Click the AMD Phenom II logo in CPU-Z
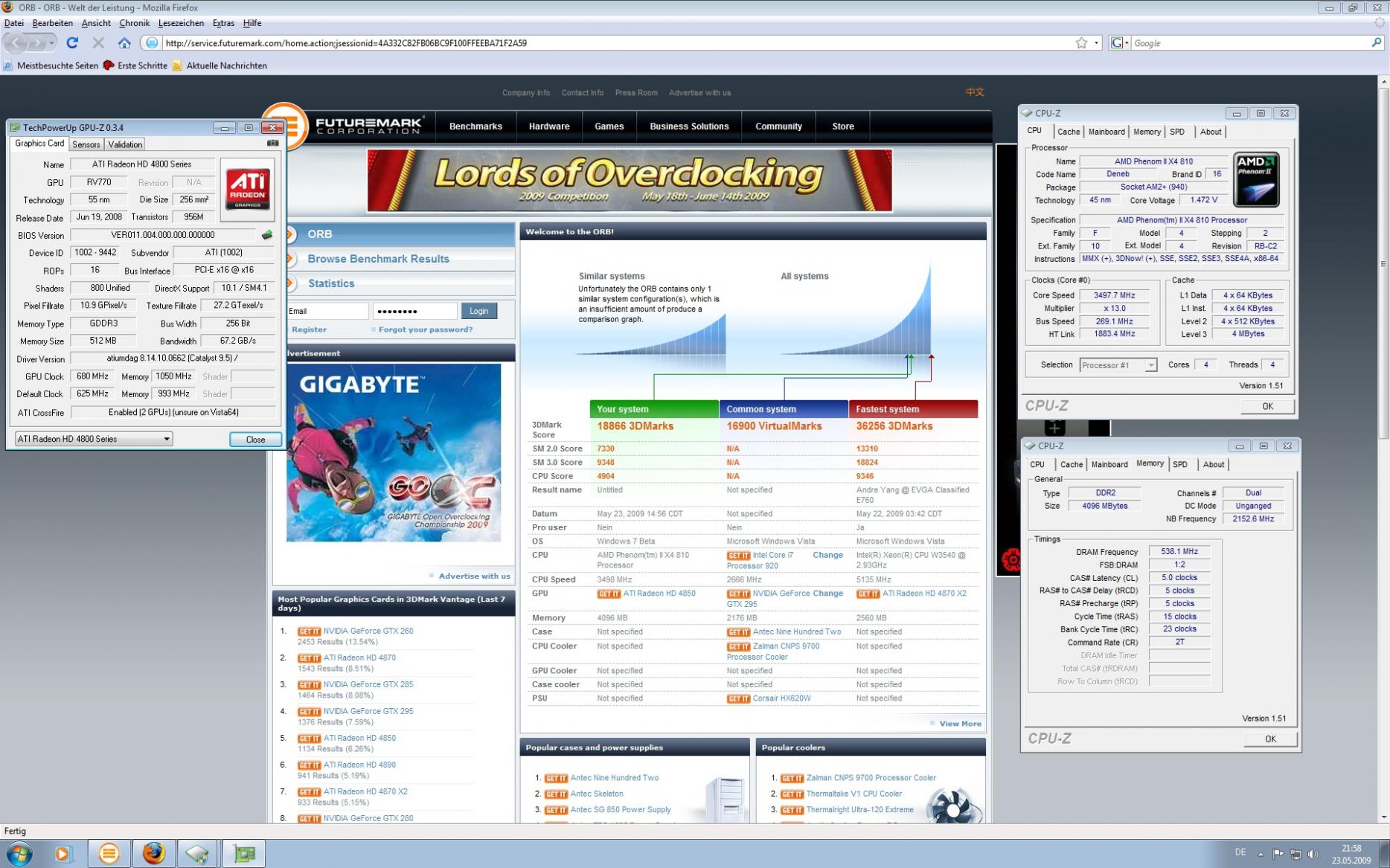The image size is (1390, 868). (1256, 179)
